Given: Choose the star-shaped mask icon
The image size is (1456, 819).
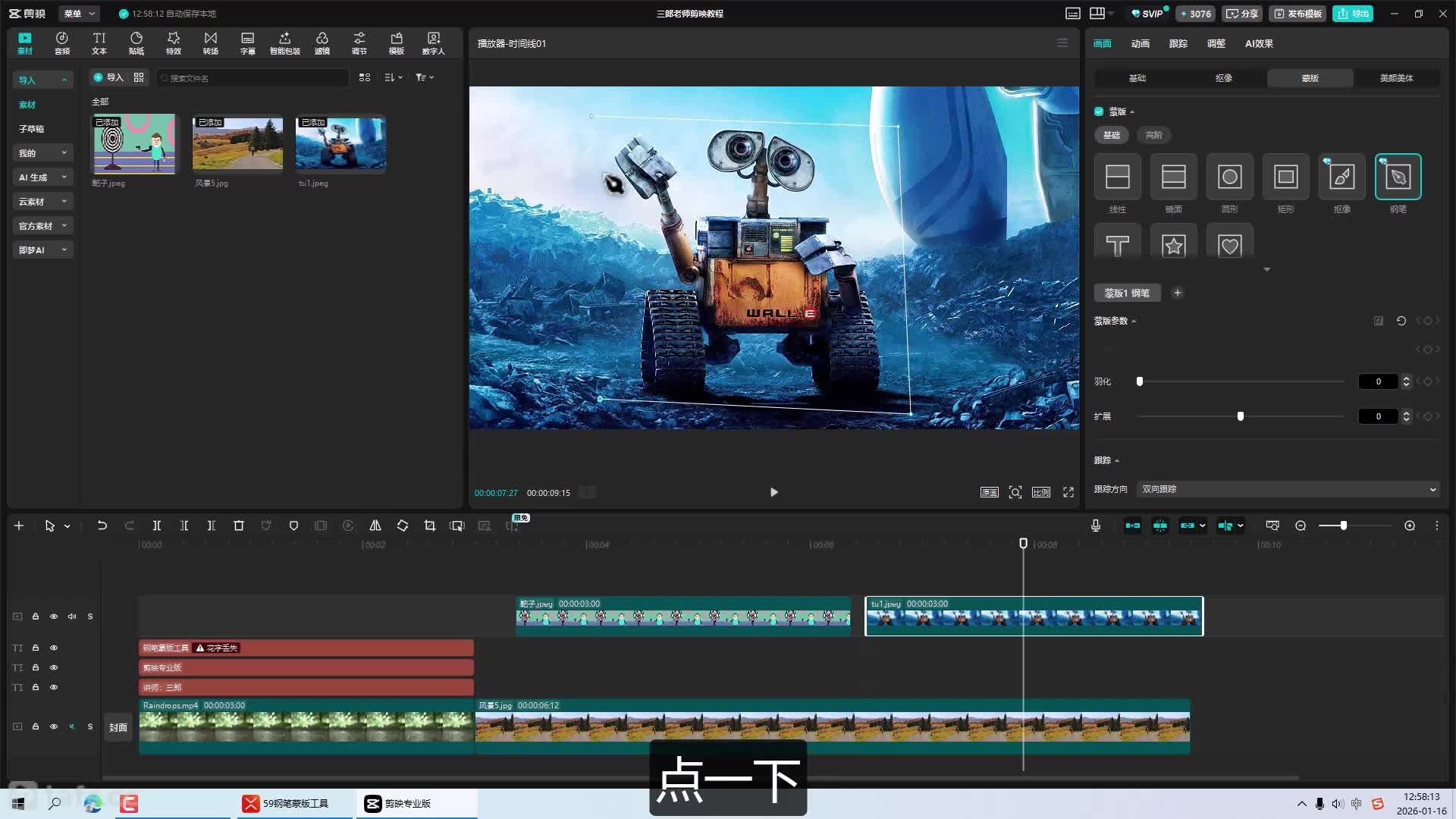Looking at the screenshot, I should coord(1173,244).
